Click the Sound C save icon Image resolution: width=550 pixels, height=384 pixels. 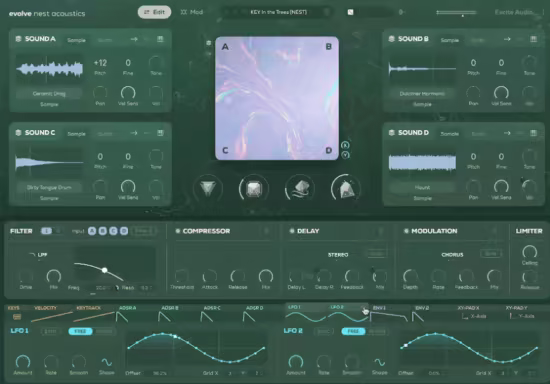[x=160, y=133]
